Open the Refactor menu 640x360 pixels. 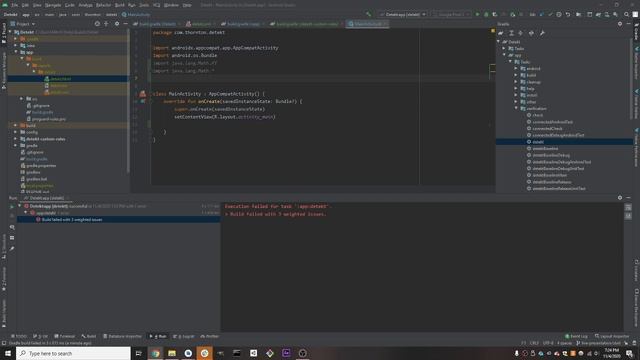[103, 5]
